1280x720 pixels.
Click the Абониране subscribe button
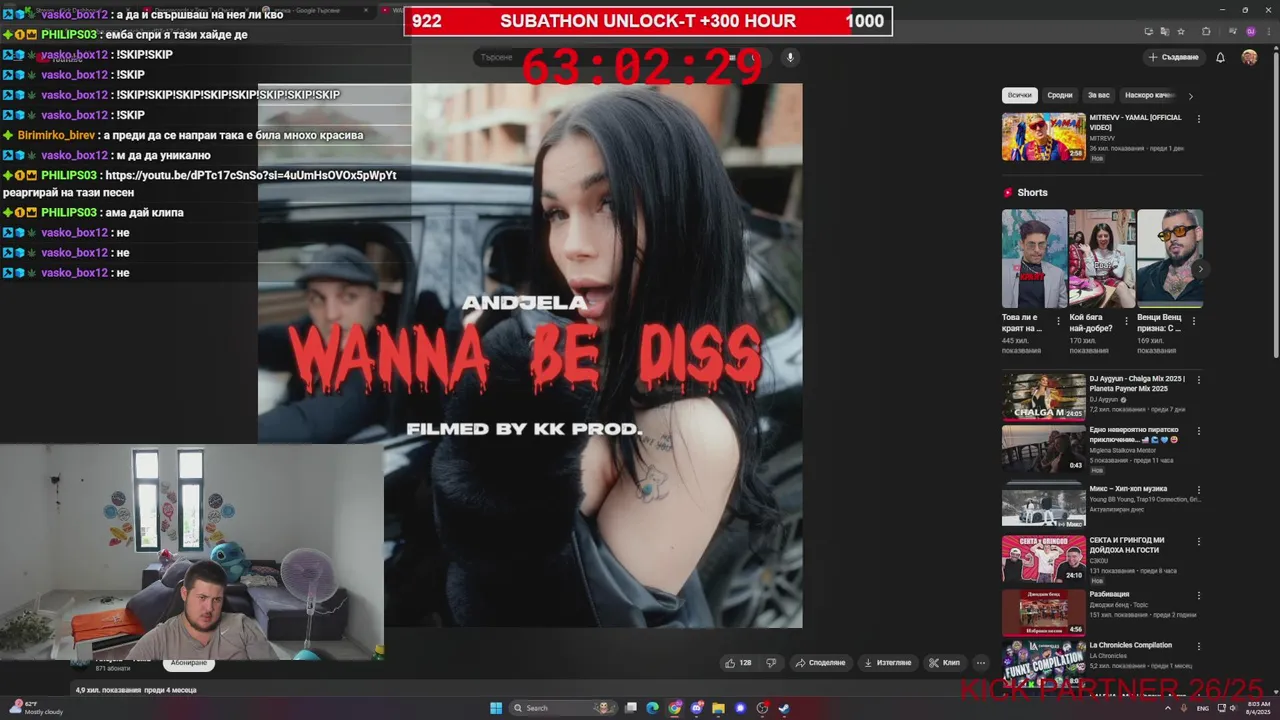189,662
